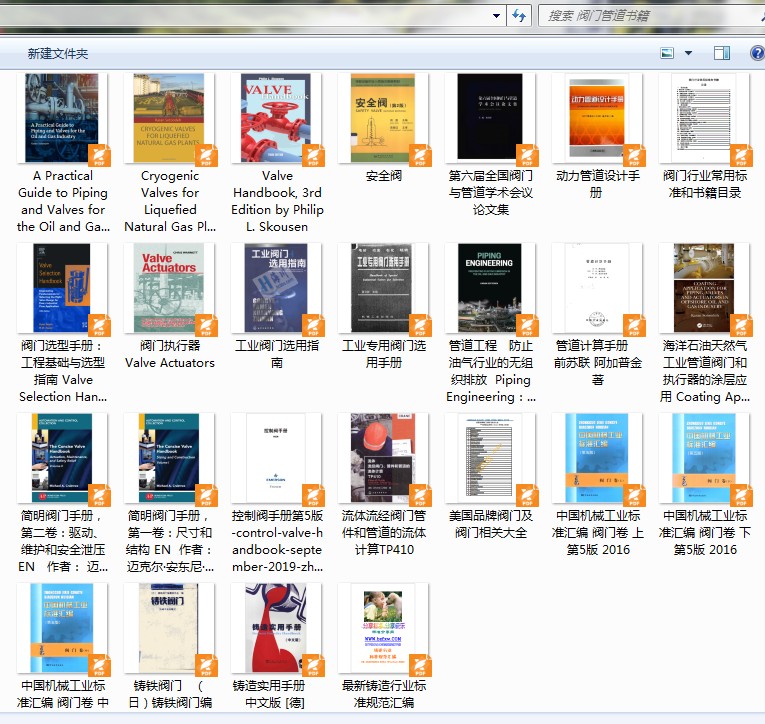The width and height of the screenshot is (765, 724).
Task: Click the refresh button beside address bar
Action: coord(519,16)
